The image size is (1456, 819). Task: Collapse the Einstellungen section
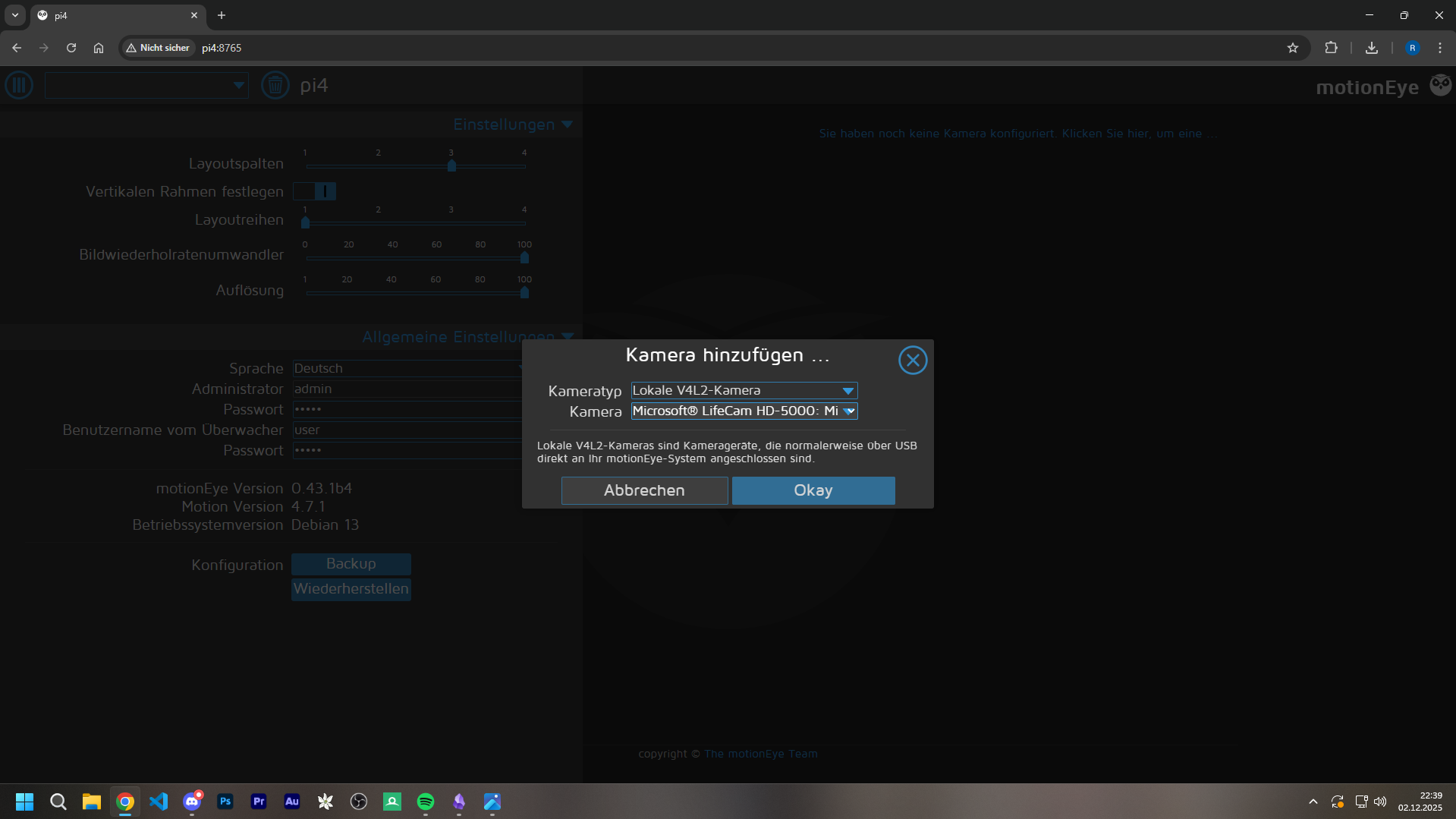pos(567,124)
